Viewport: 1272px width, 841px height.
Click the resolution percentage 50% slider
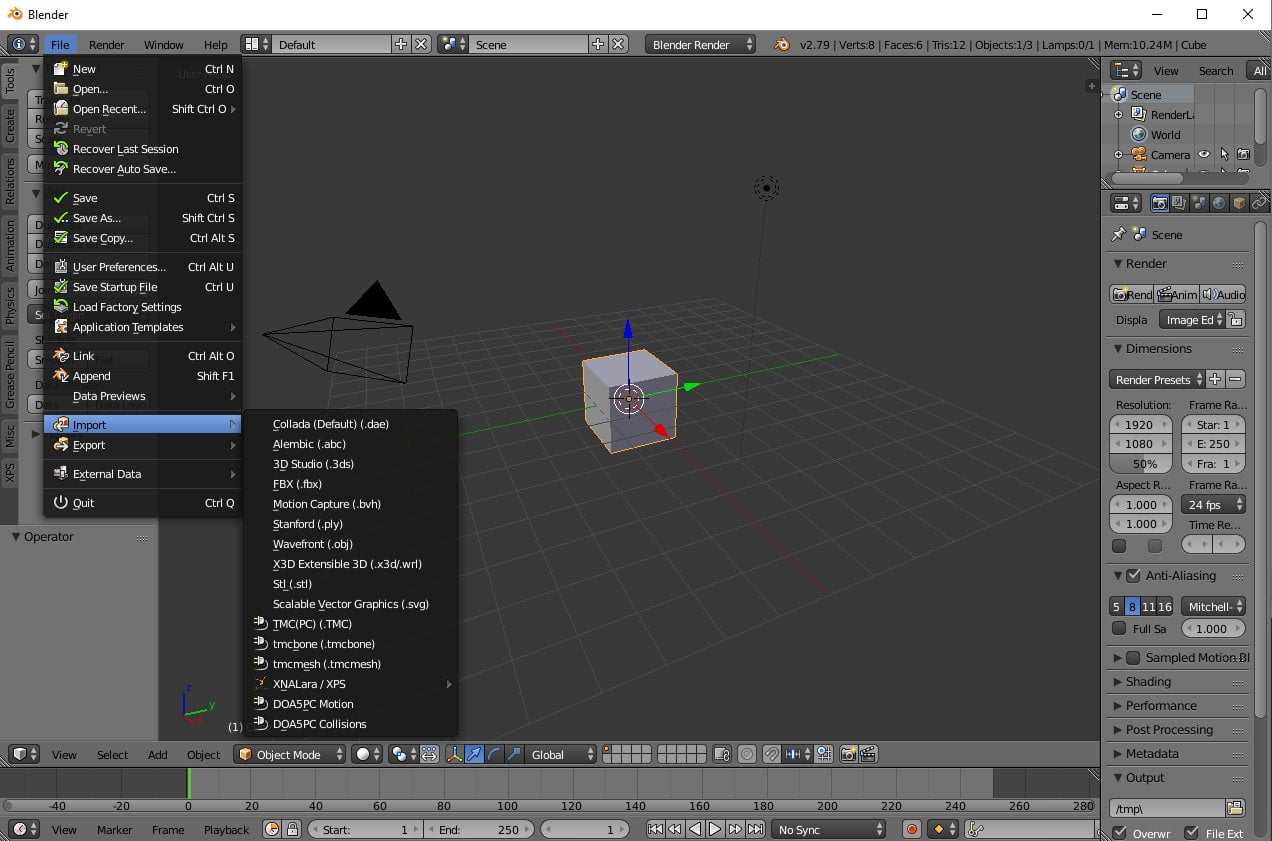[x=1140, y=464]
